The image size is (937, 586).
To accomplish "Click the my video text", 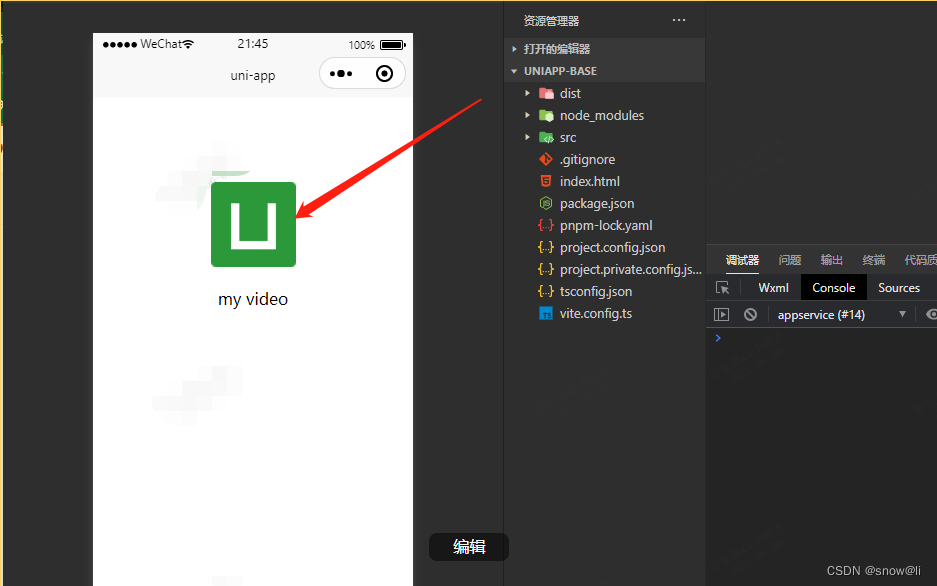I will [253, 299].
